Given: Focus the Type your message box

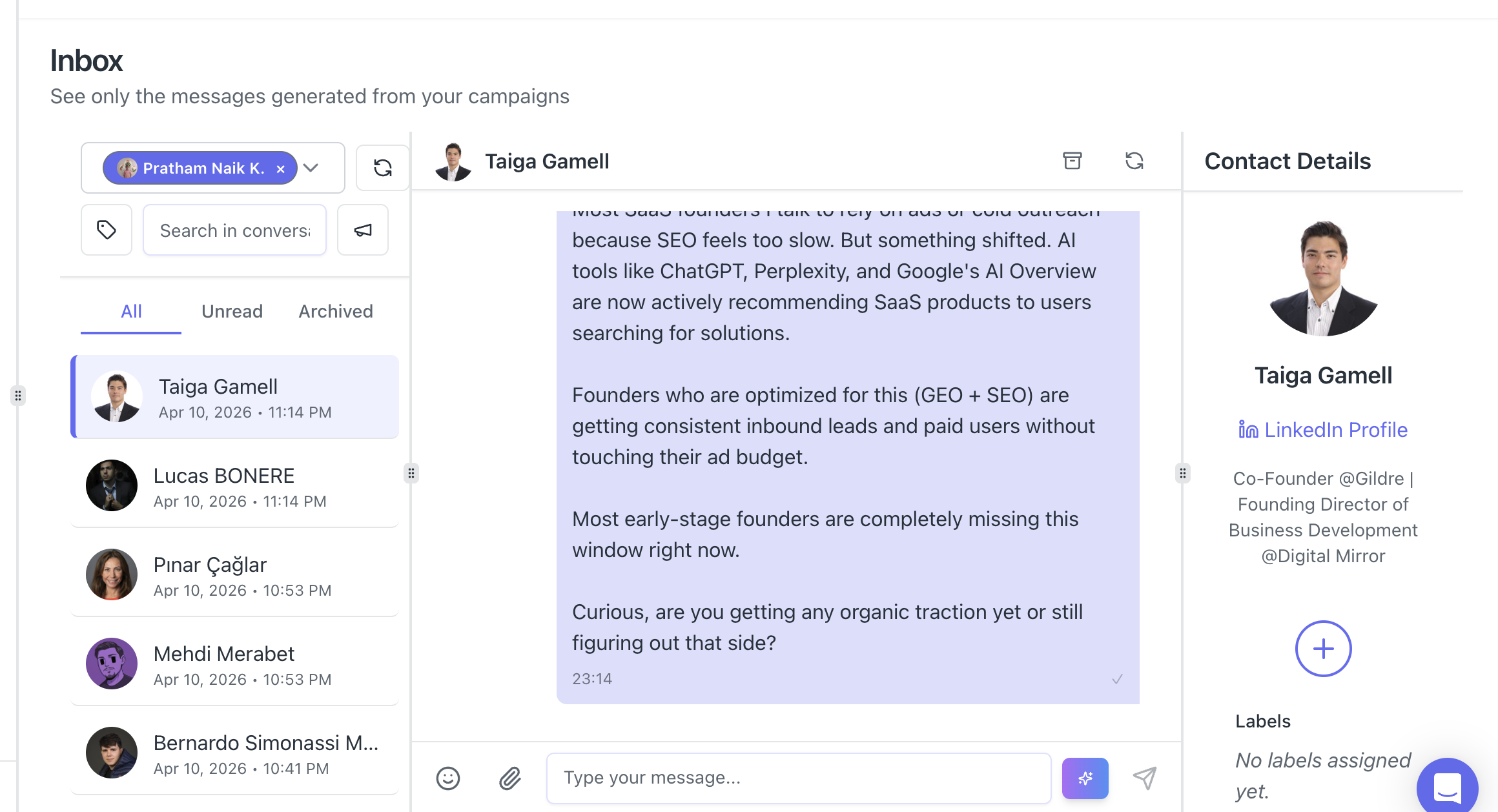Looking at the screenshot, I should coord(799,778).
